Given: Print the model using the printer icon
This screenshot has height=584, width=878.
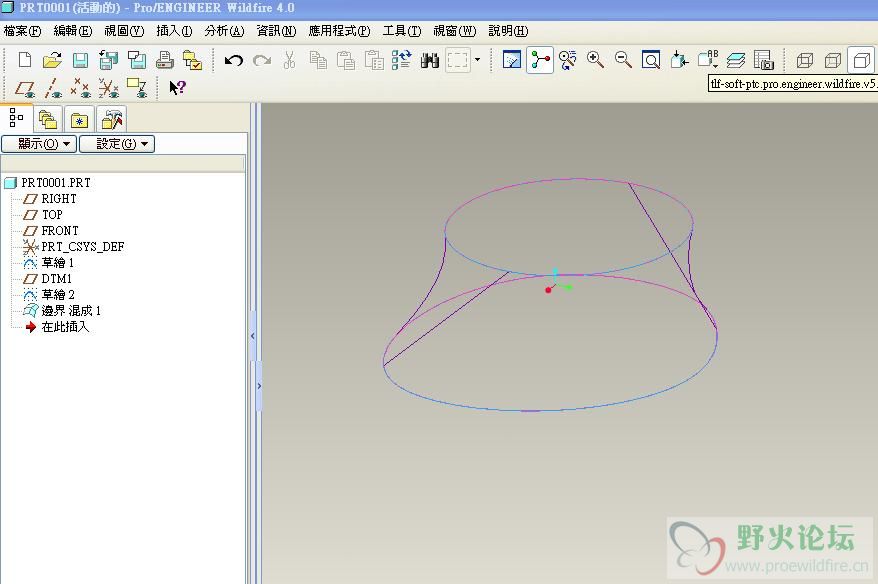Looking at the screenshot, I should point(165,59).
